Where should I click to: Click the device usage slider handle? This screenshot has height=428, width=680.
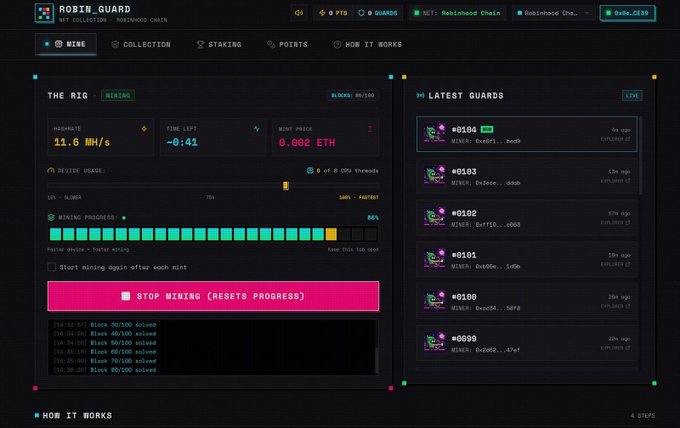point(286,186)
